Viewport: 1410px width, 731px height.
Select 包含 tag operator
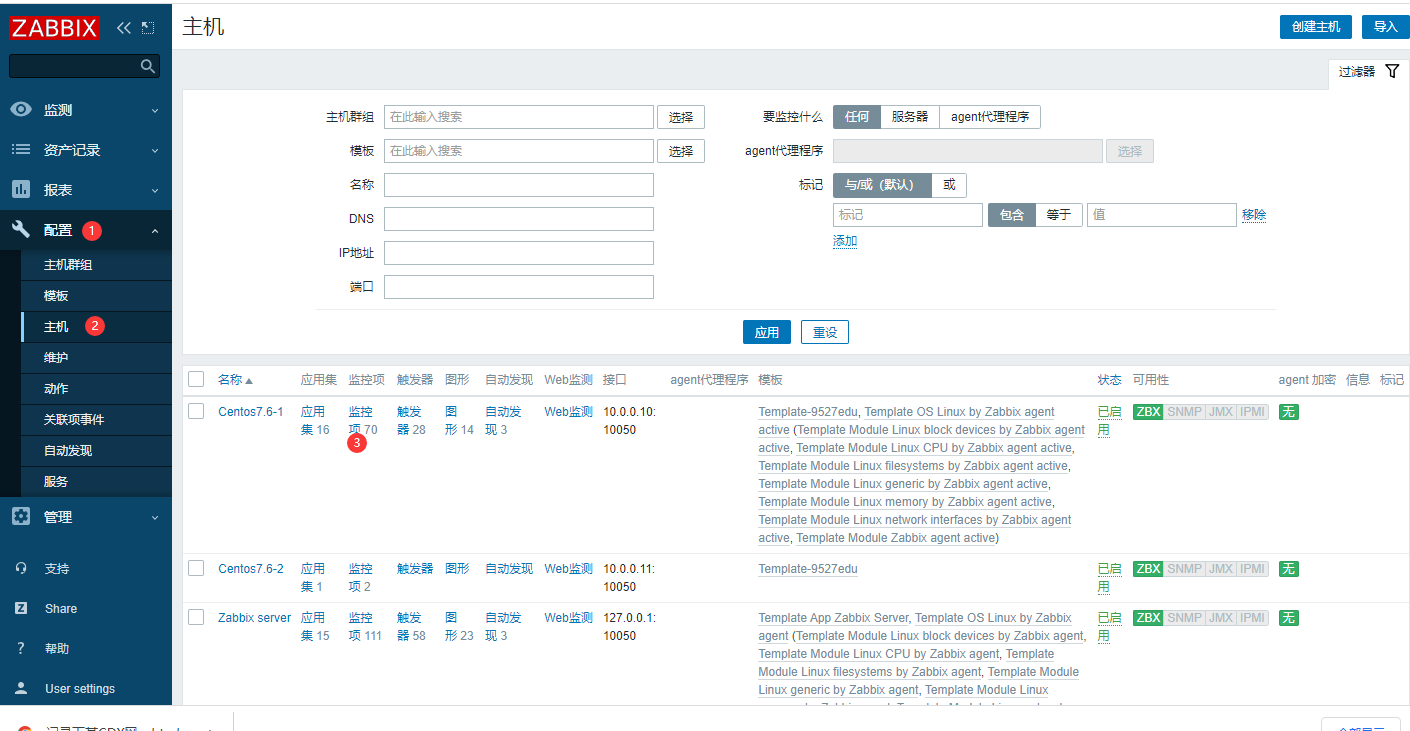coord(1012,215)
